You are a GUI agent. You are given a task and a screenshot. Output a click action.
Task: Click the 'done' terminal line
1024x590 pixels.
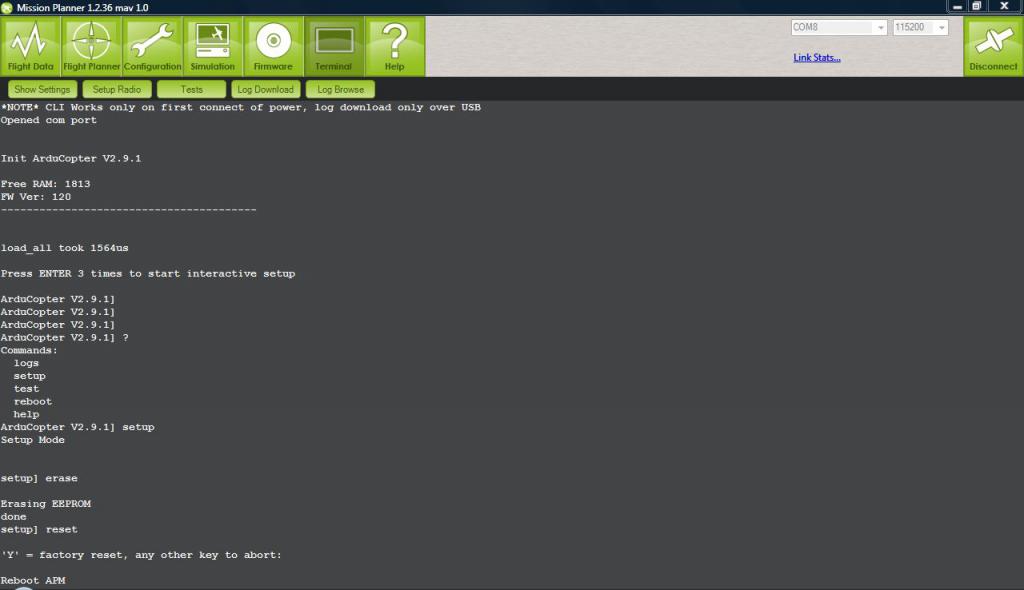[14, 517]
